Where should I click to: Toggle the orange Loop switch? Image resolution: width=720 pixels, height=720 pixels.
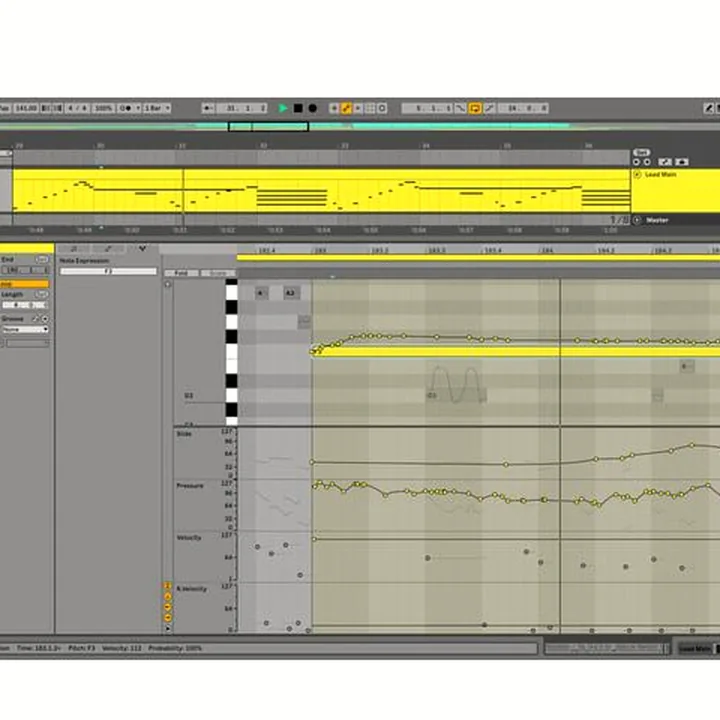475,108
